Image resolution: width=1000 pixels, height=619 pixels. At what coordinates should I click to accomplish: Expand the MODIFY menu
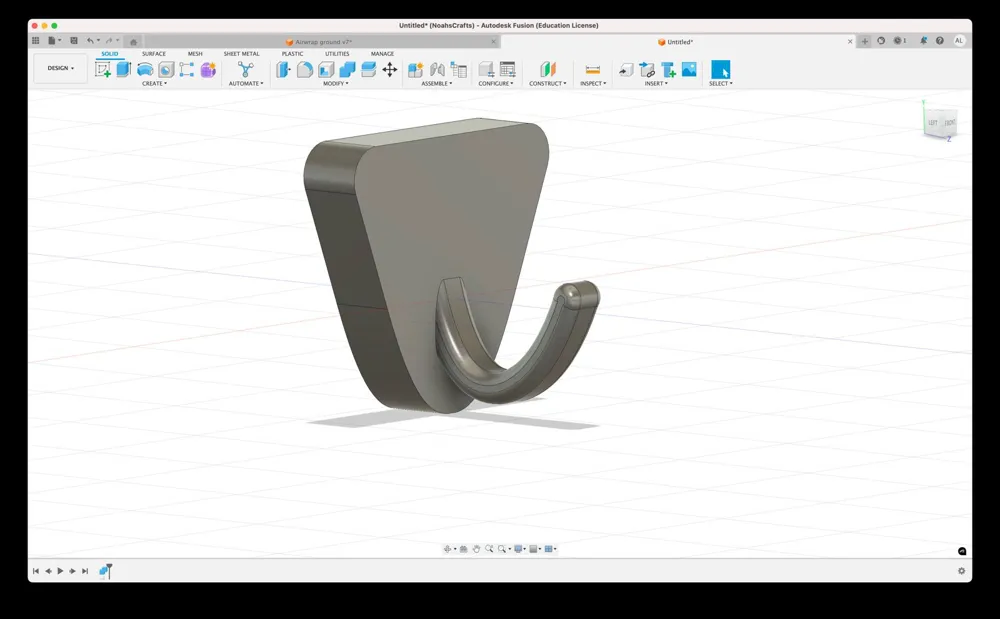tap(335, 84)
